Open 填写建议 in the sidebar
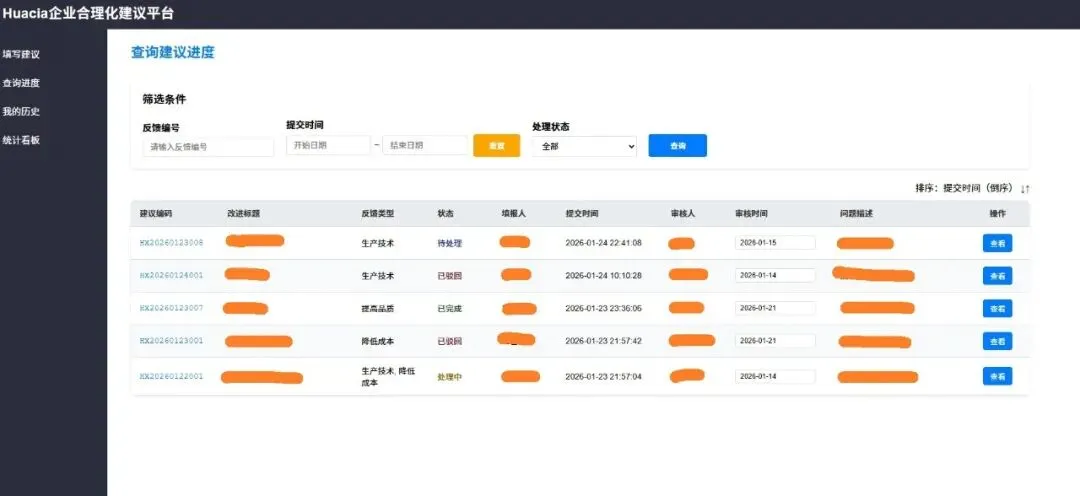Viewport: 1080px width, 496px height. click(21, 54)
